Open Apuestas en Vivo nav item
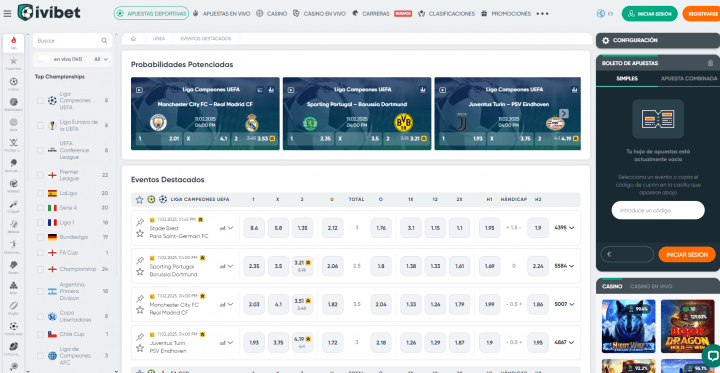This screenshot has height=373, width=720. click(222, 14)
